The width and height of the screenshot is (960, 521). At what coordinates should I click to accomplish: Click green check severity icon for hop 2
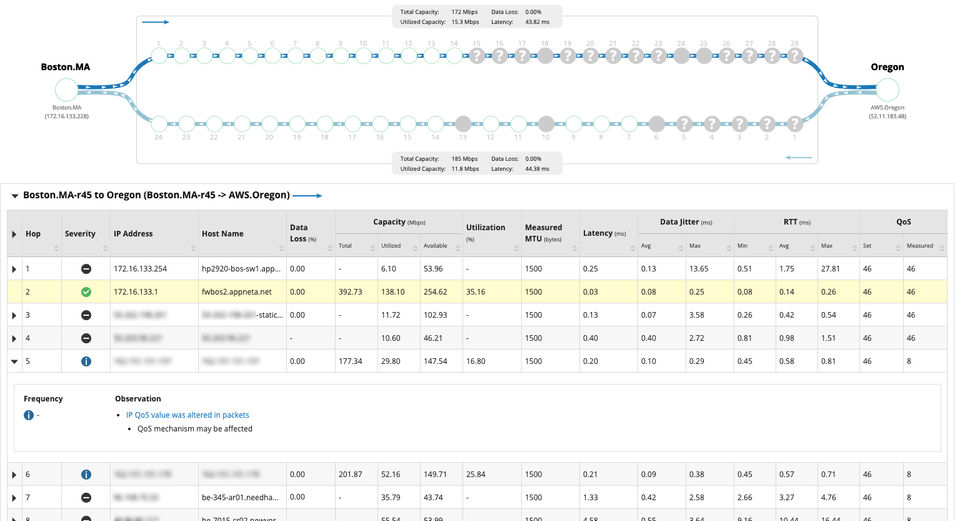click(x=86, y=292)
